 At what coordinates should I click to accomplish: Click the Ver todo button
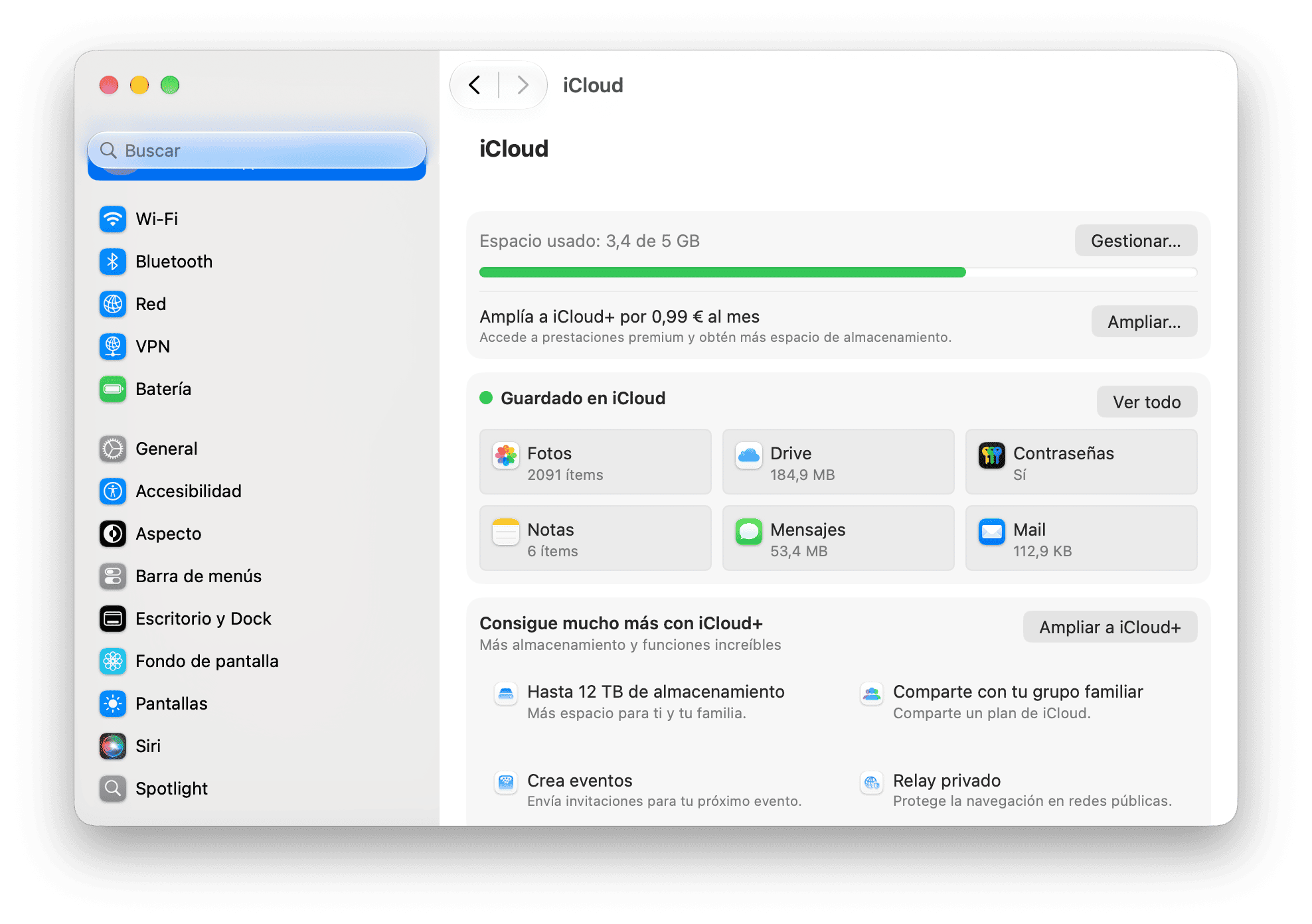1147,402
